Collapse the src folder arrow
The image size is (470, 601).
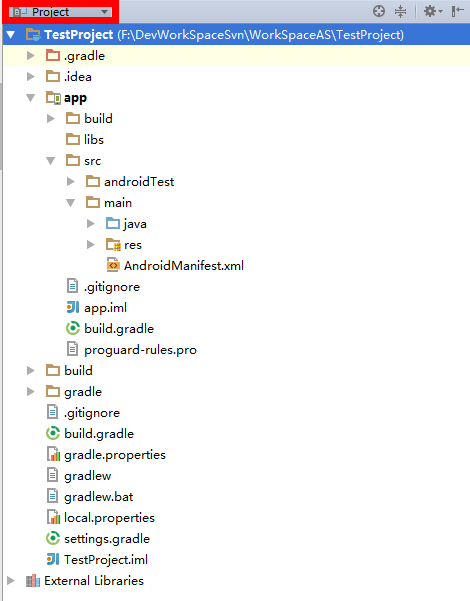click(51, 161)
